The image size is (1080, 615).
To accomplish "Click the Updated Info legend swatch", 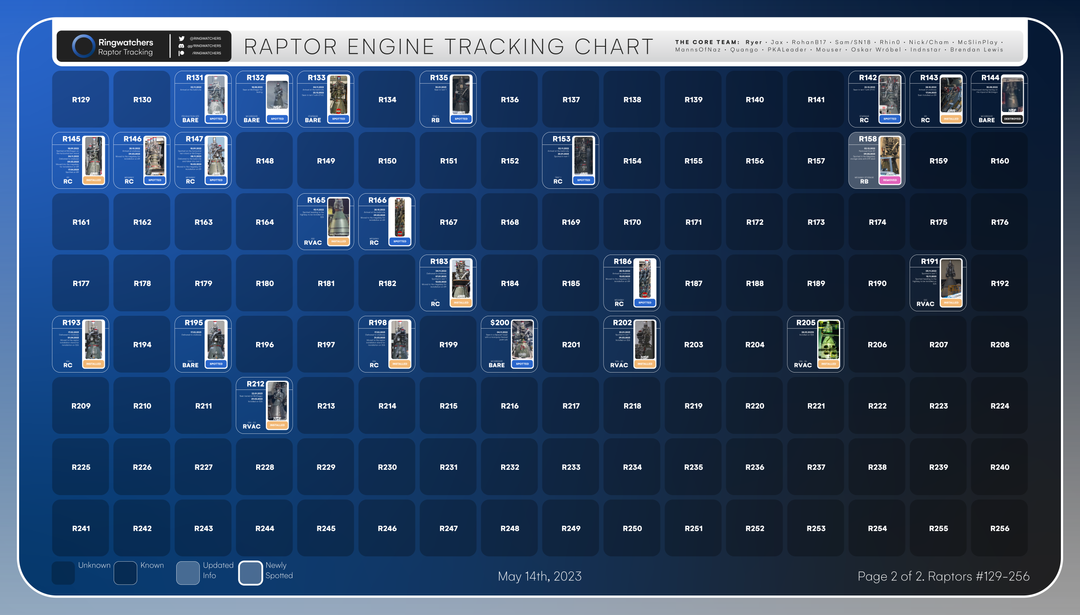I will click(x=187, y=572).
